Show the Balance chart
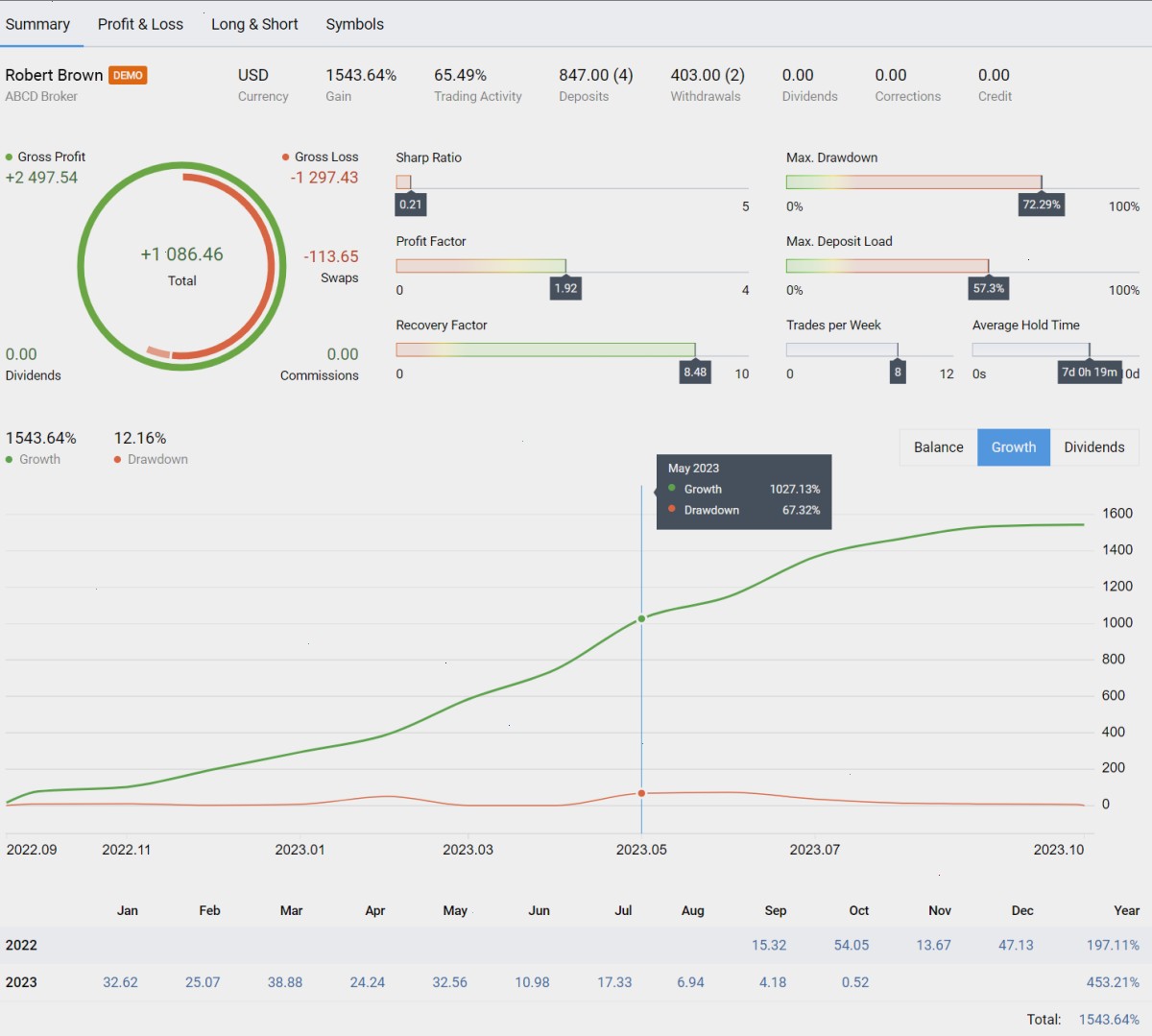1152x1036 pixels. point(938,447)
